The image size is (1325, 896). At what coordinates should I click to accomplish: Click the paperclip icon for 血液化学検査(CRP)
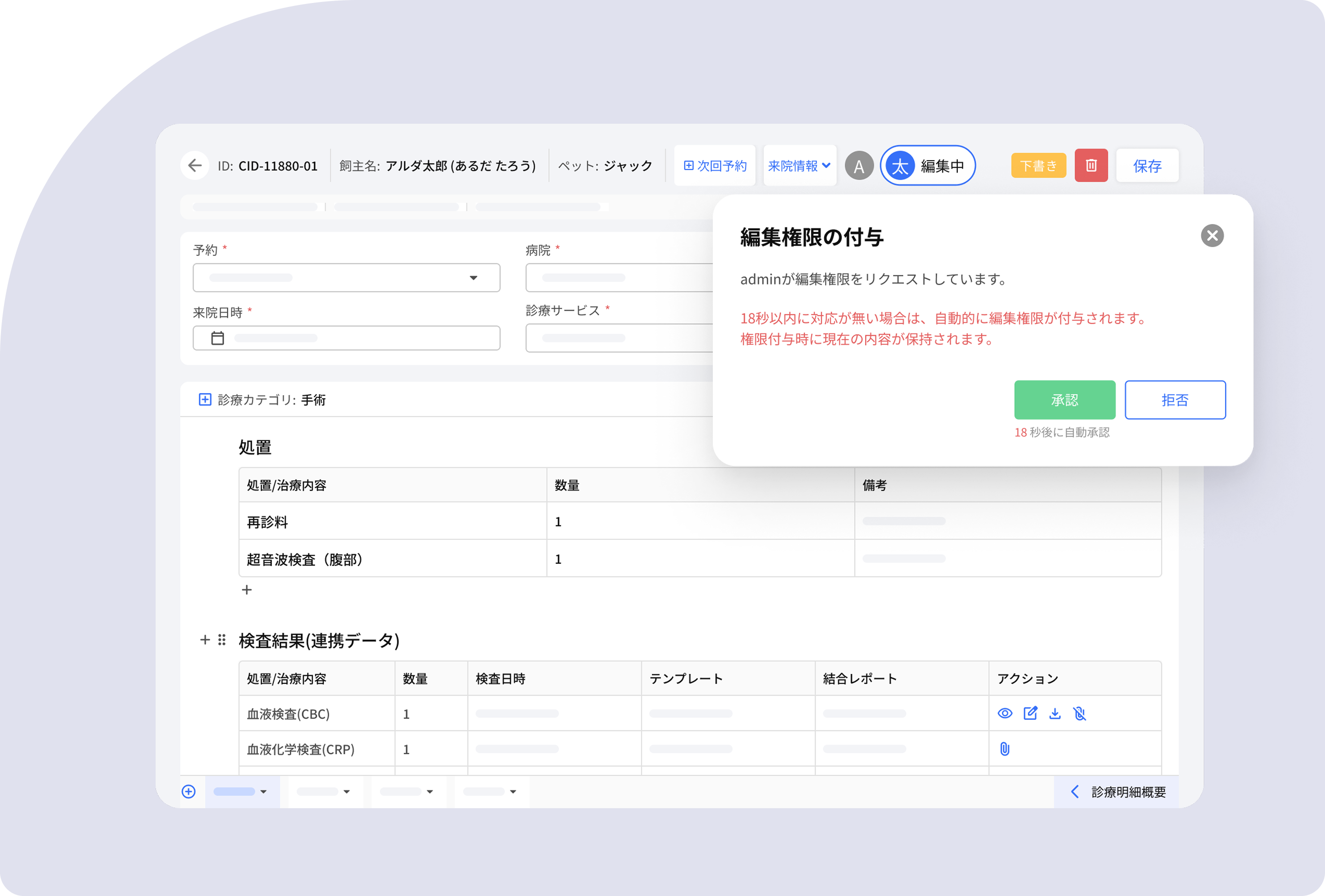click(1005, 748)
